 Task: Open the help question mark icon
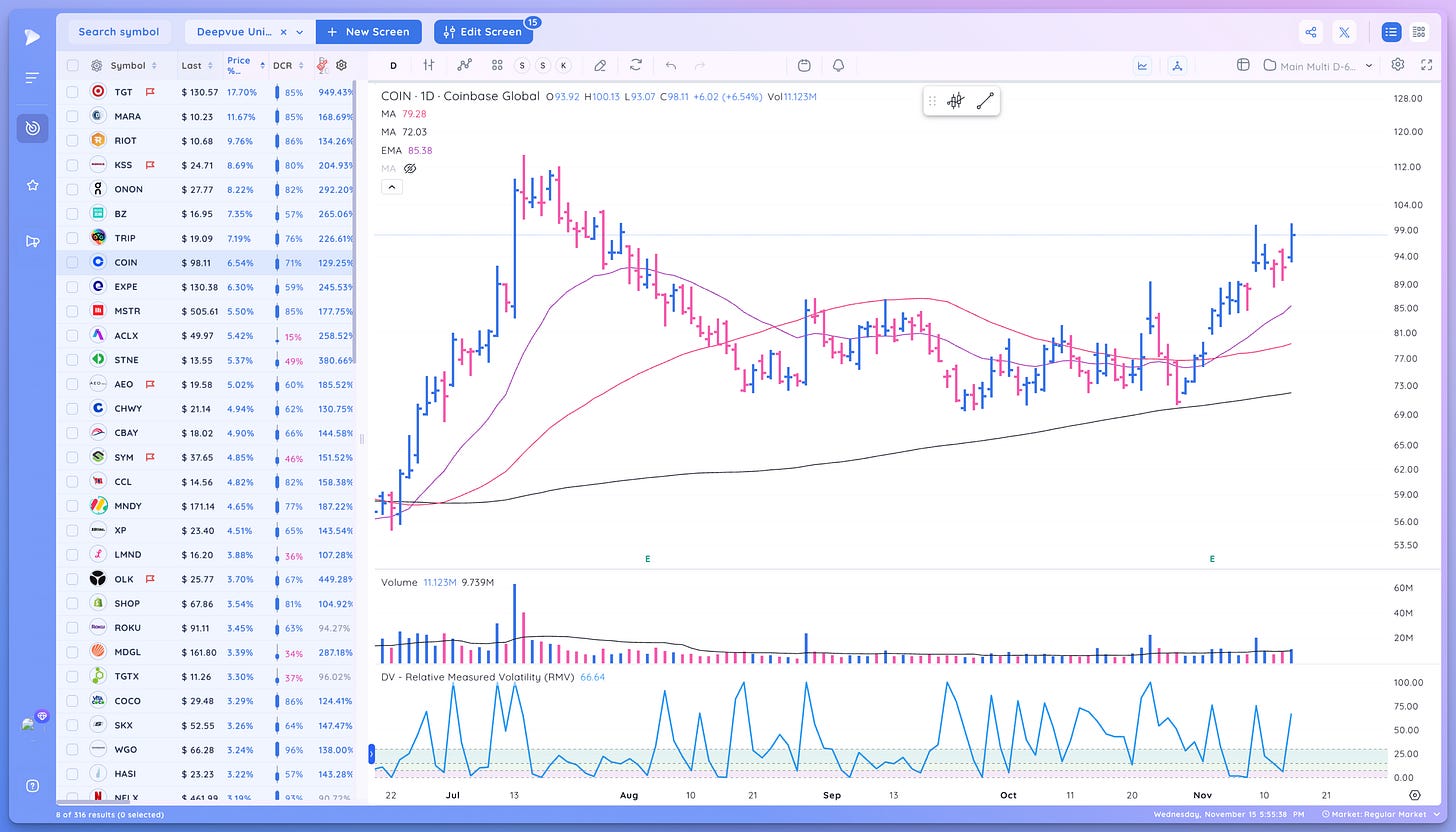click(x=32, y=785)
